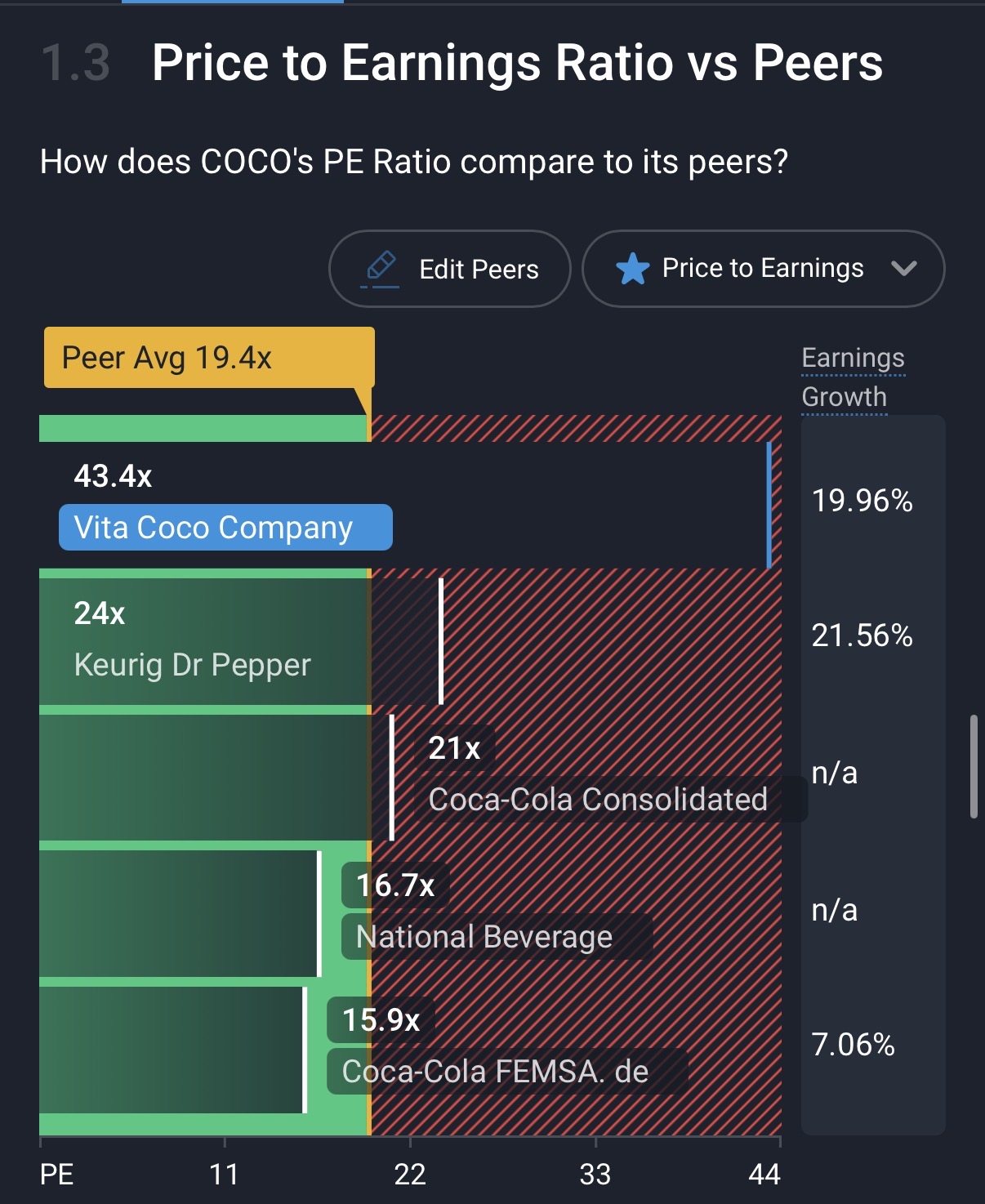Viewport: 985px width, 1204px height.
Task: Select the Coca-Cola Consolidated label
Action: [598, 800]
